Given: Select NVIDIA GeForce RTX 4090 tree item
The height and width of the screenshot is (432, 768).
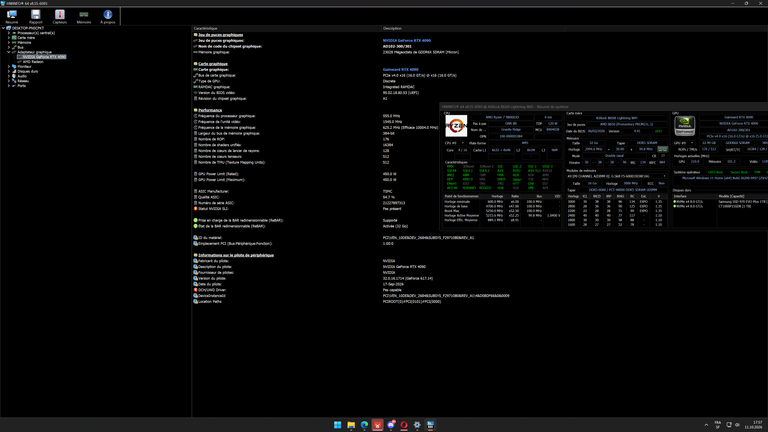Looking at the screenshot, I should [44, 57].
